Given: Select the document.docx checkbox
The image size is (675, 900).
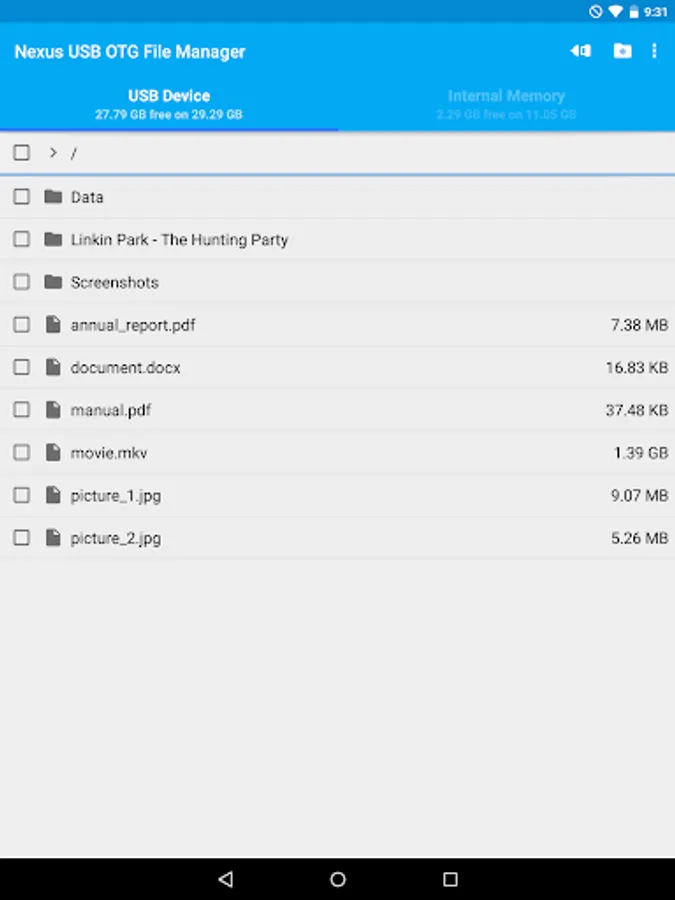Looking at the screenshot, I should [22, 367].
